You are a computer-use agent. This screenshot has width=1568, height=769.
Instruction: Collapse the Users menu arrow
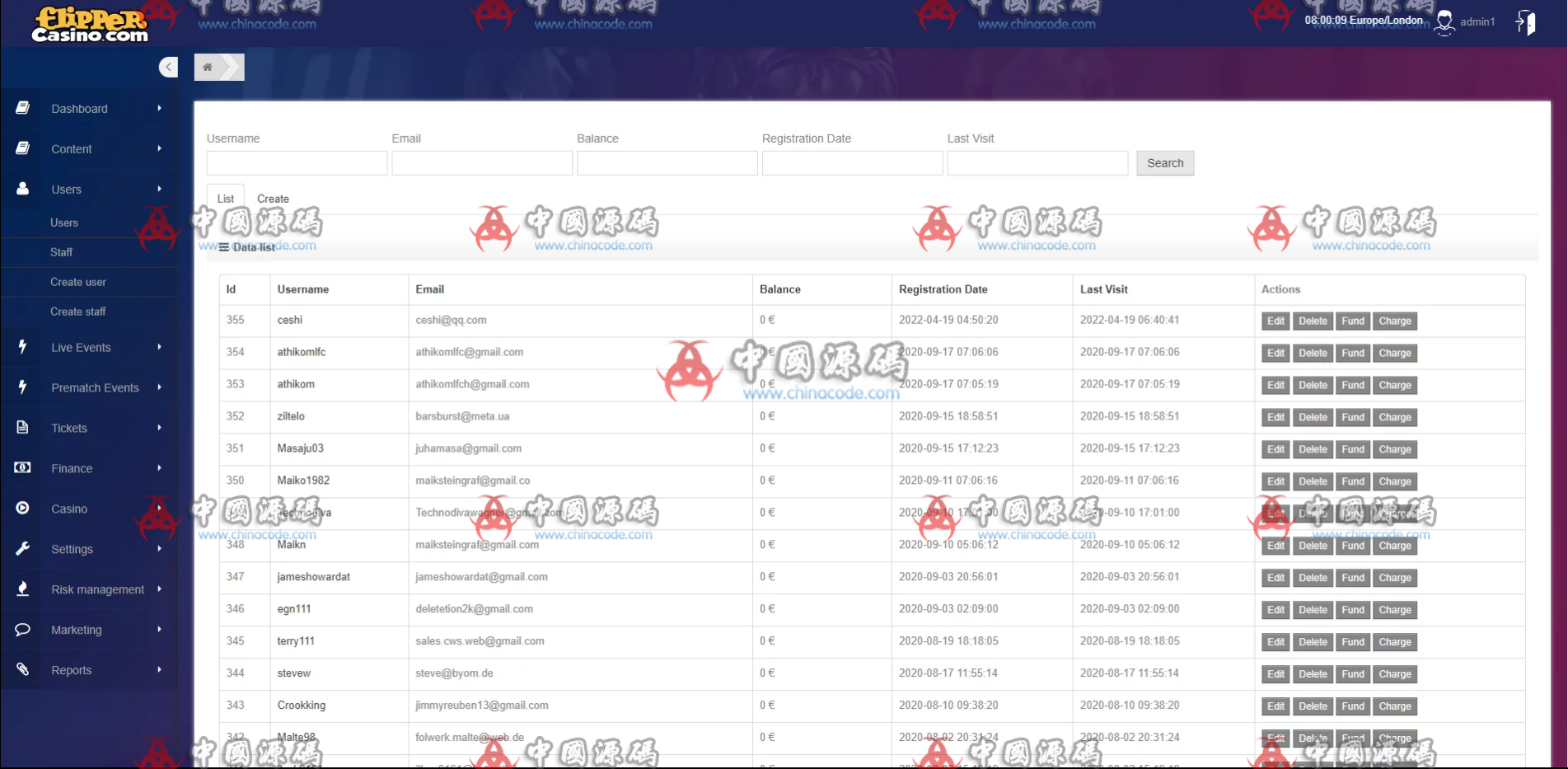point(160,189)
